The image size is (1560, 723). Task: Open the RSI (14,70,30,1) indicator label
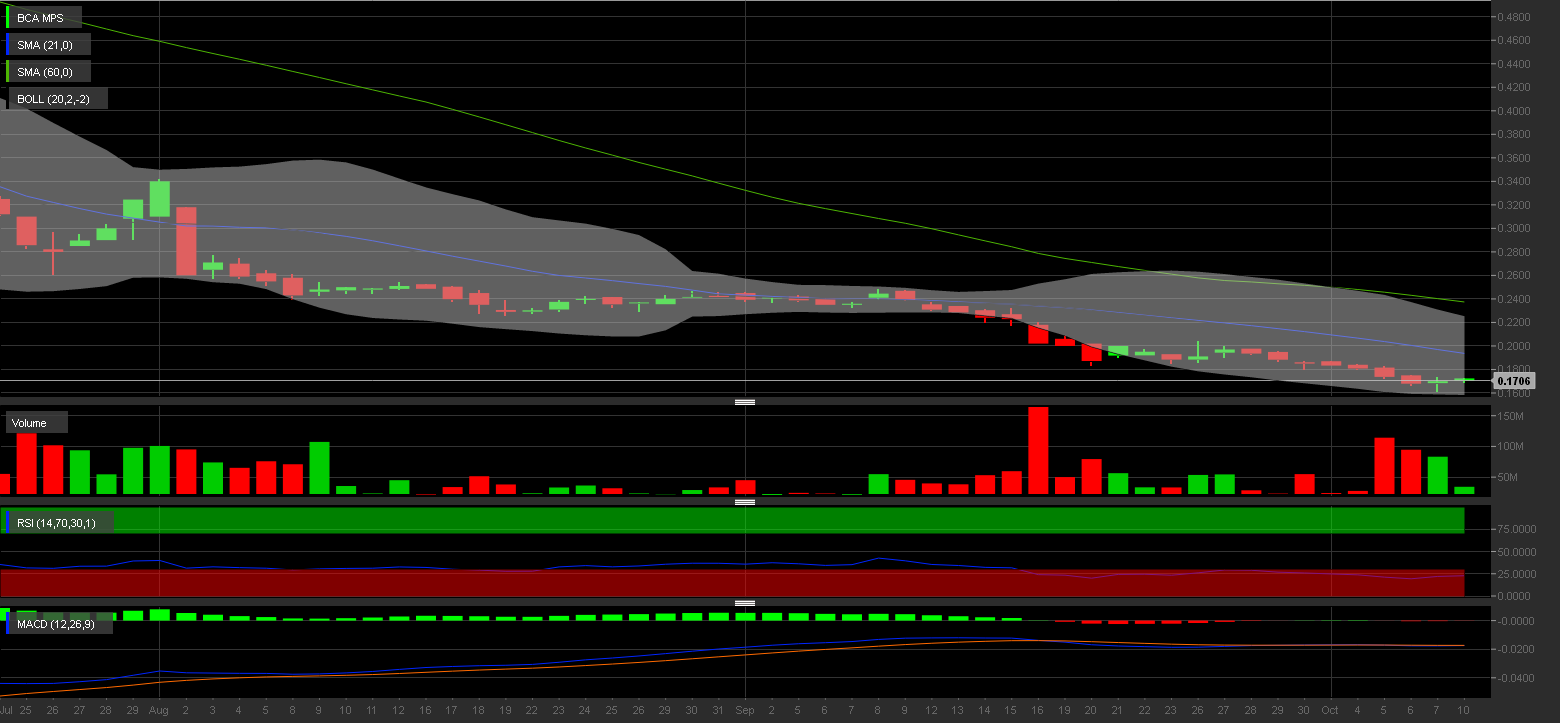[x=62, y=522]
